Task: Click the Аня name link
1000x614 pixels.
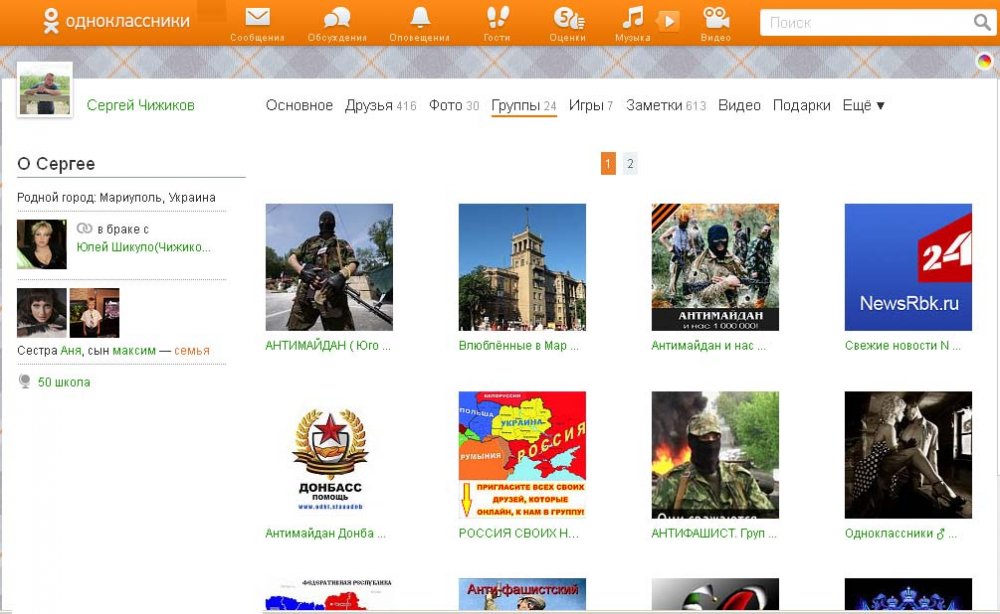Action: tap(71, 351)
